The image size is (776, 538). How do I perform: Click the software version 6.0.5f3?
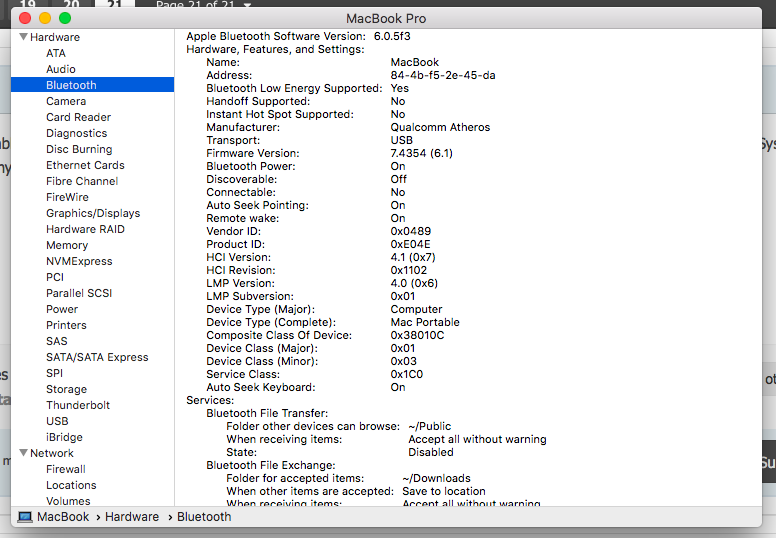392,36
